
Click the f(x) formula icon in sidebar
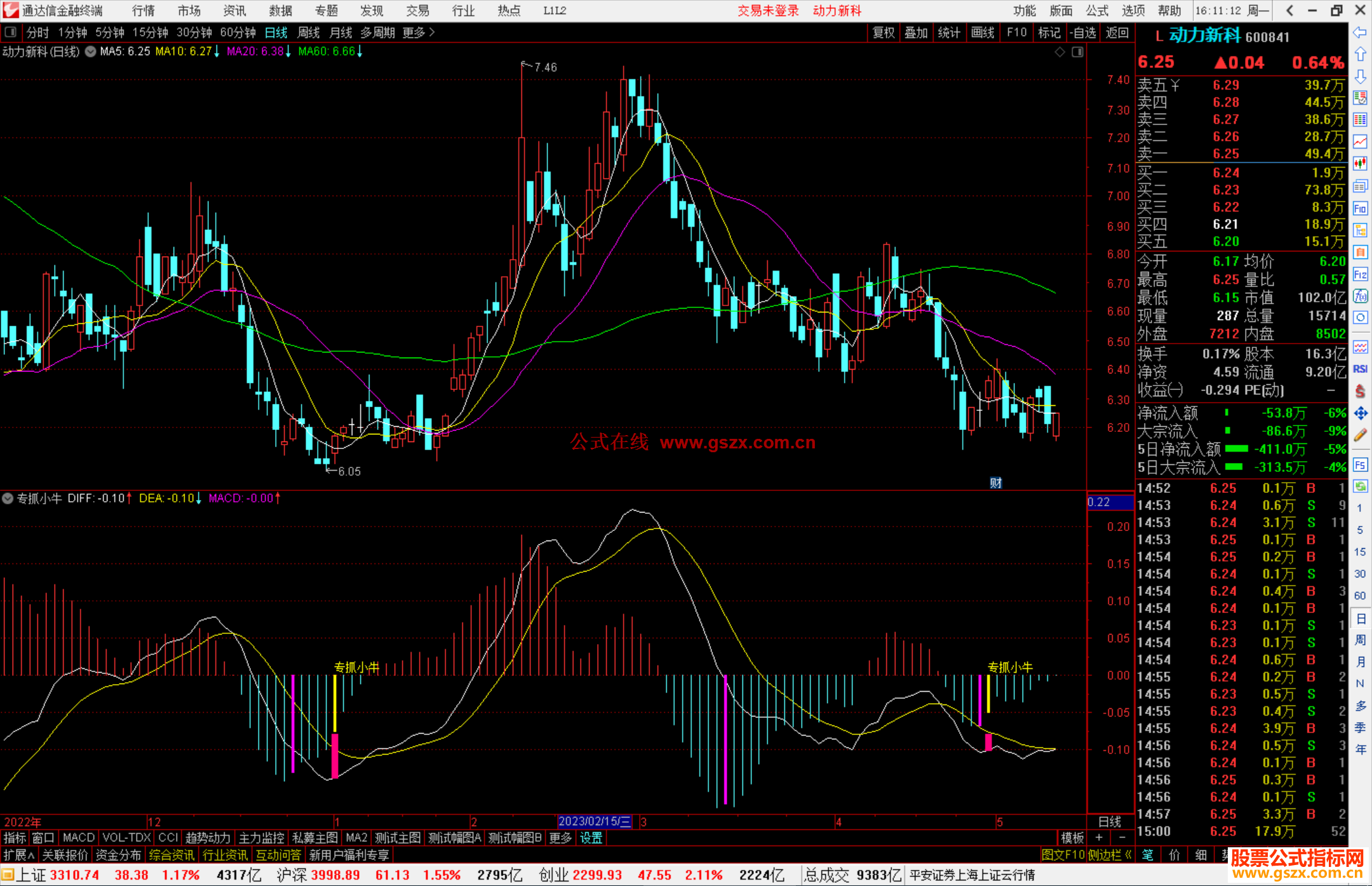tap(1360, 297)
